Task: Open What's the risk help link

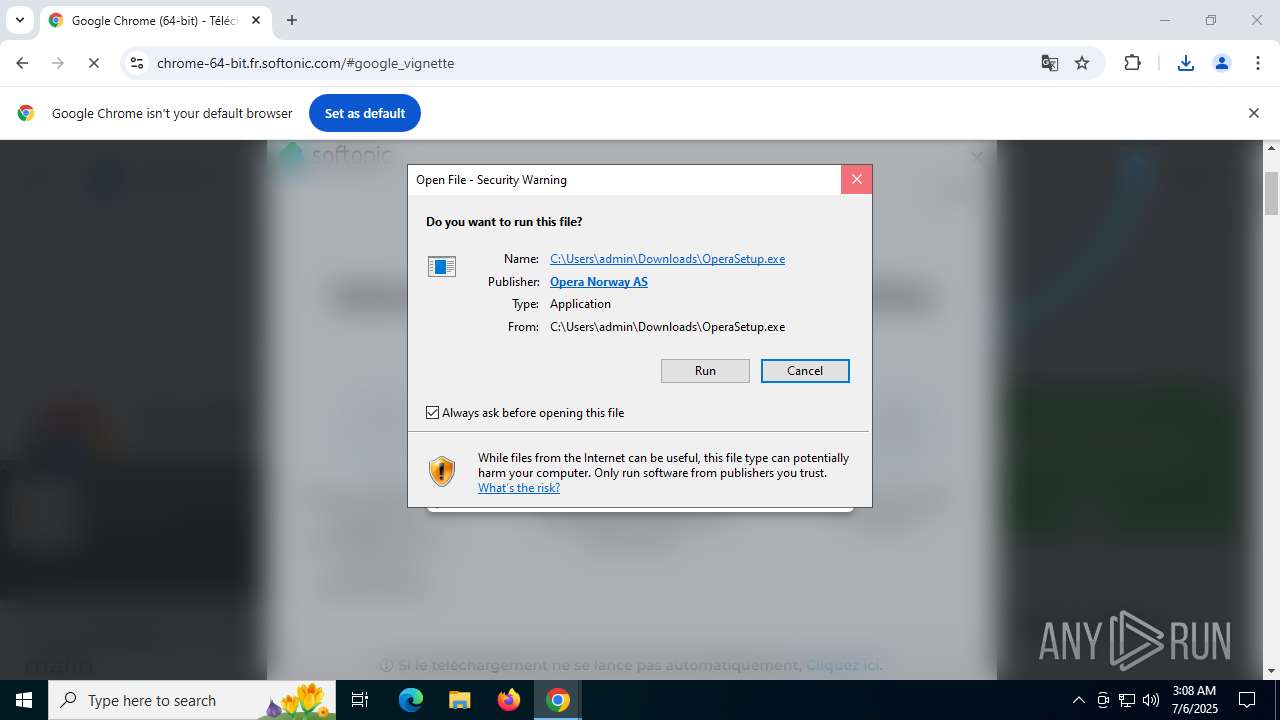Action: (519, 488)
